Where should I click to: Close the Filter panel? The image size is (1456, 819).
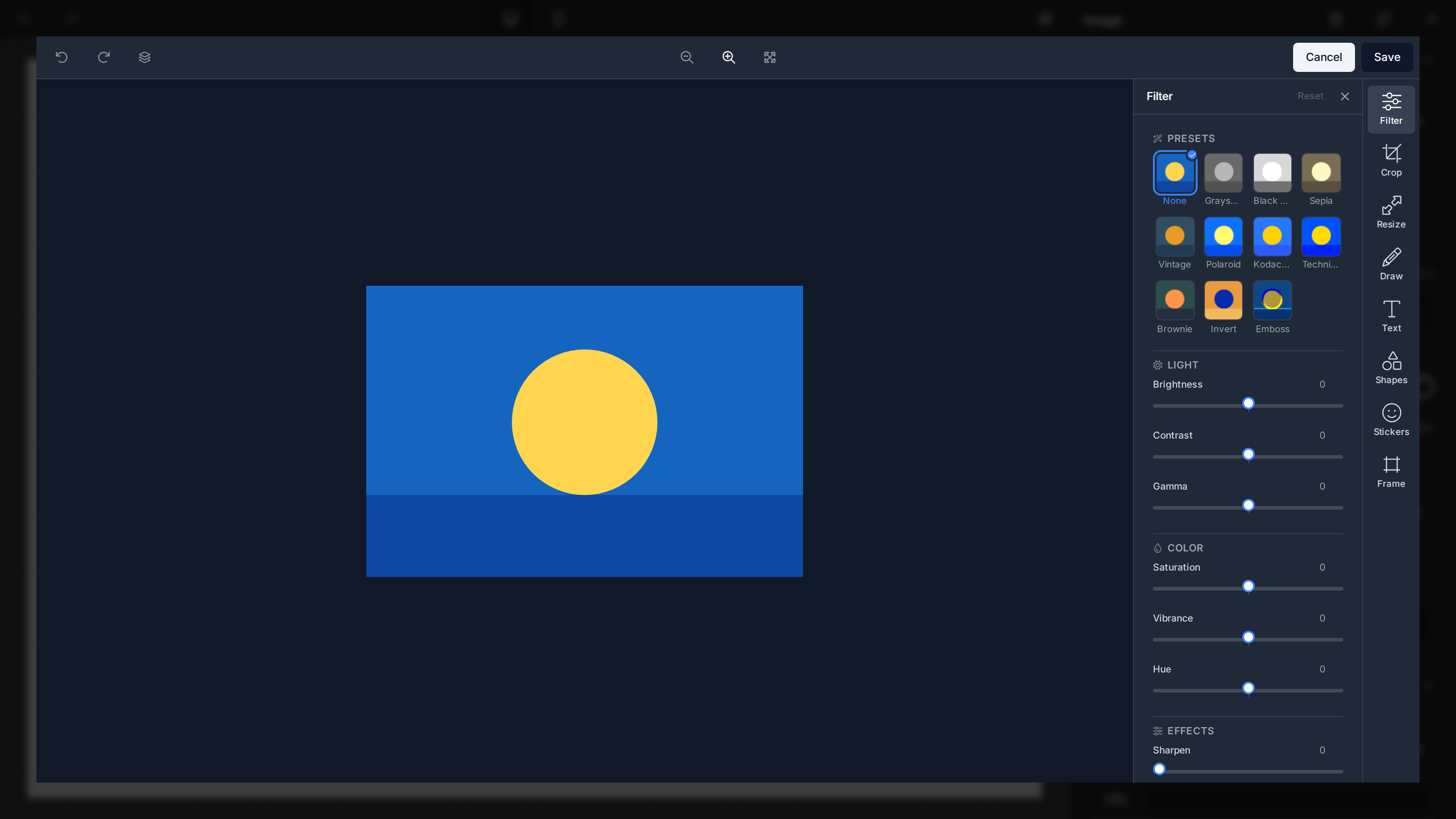tap(1345, 96)
